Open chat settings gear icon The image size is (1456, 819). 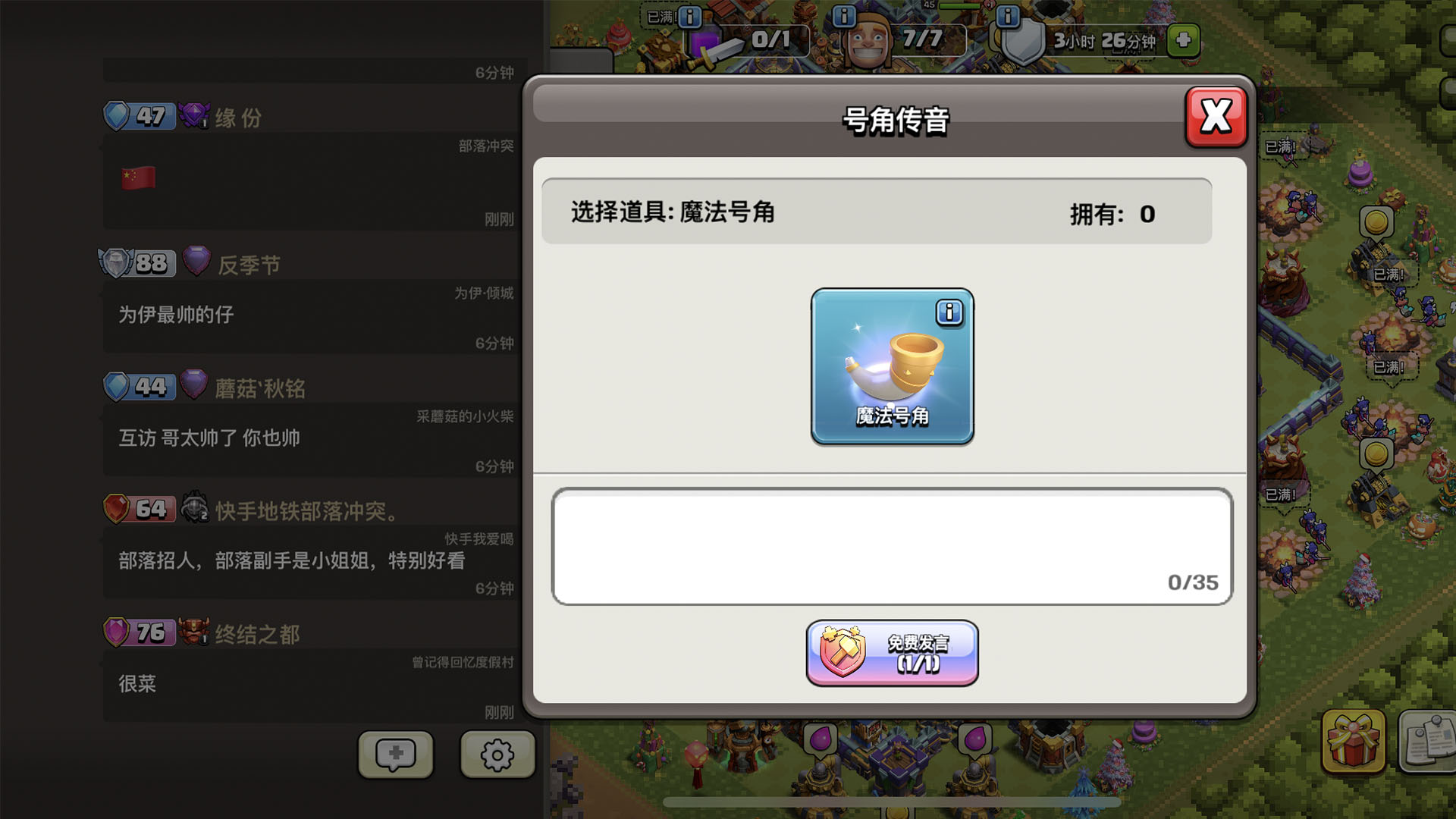tap(497, 755)
